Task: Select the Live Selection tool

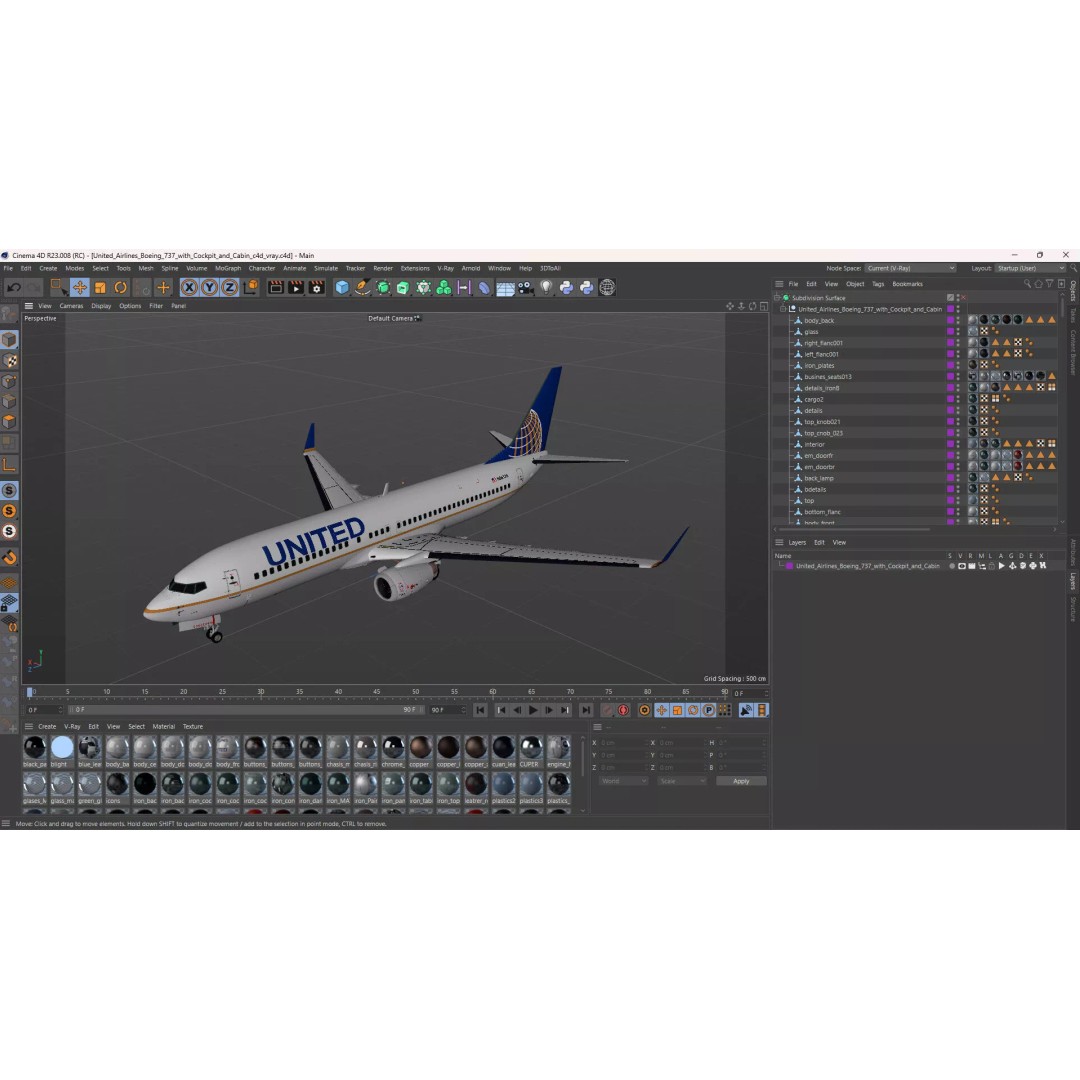Action: point(59,287)
